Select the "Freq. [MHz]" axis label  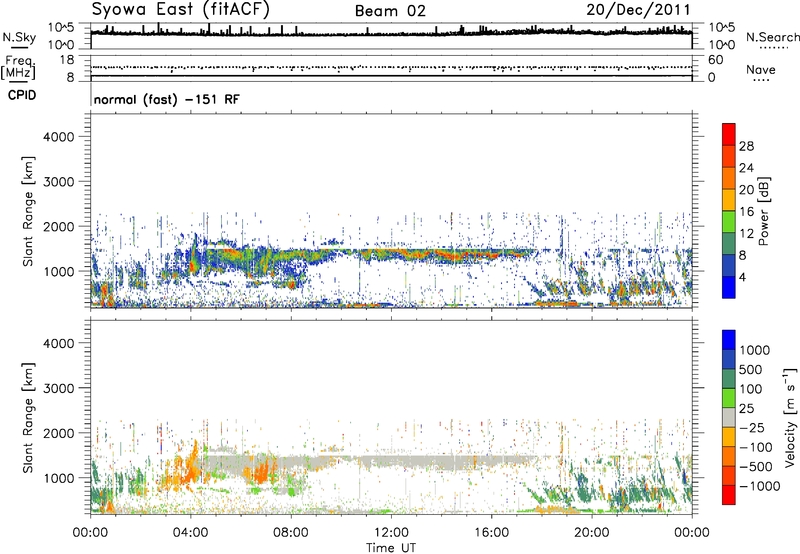[18, 67]
